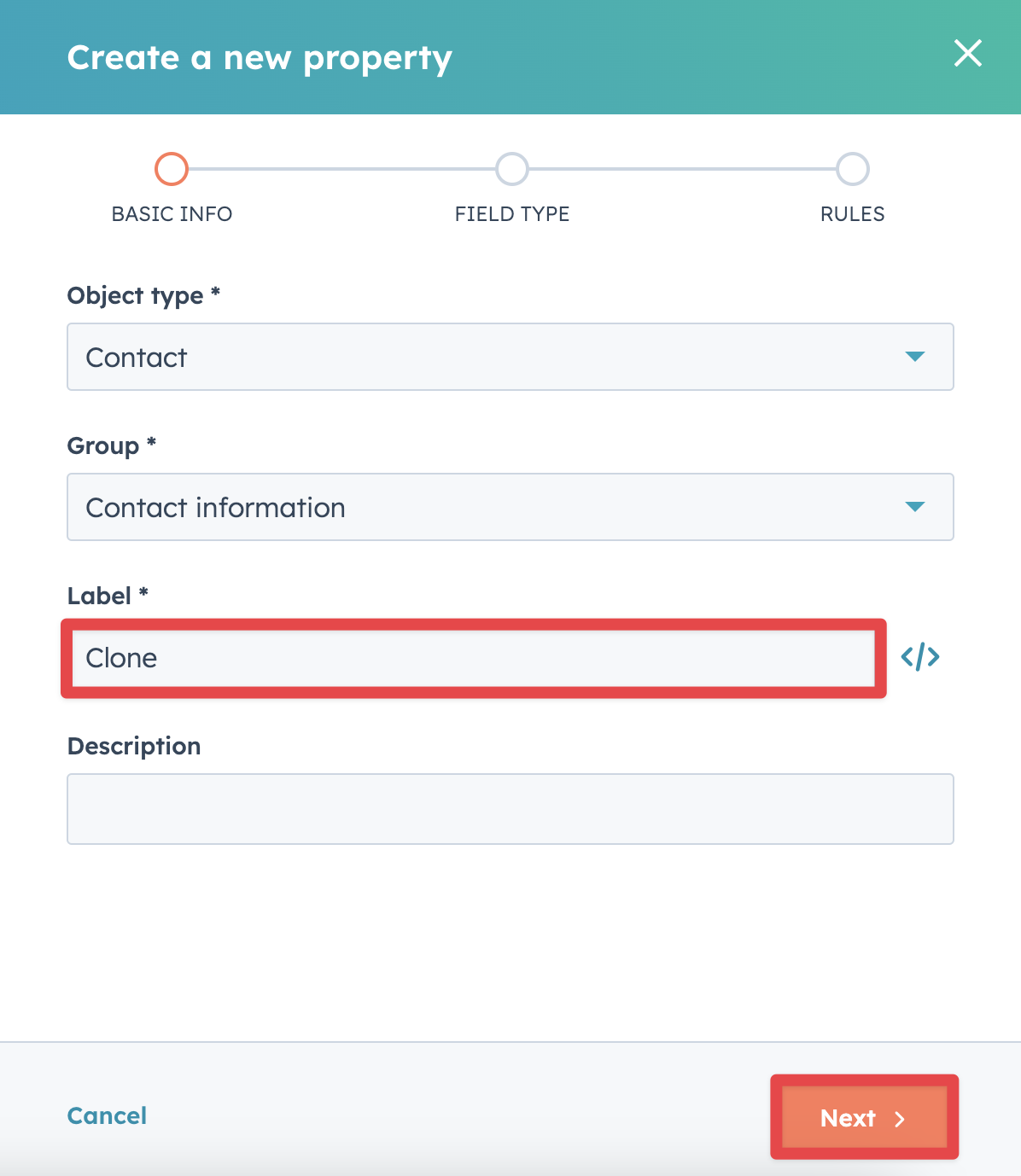Click the Next button to proceed
This screenshot has height=1176, width=1021.
pyautogui.click(x=864, y=1118)
